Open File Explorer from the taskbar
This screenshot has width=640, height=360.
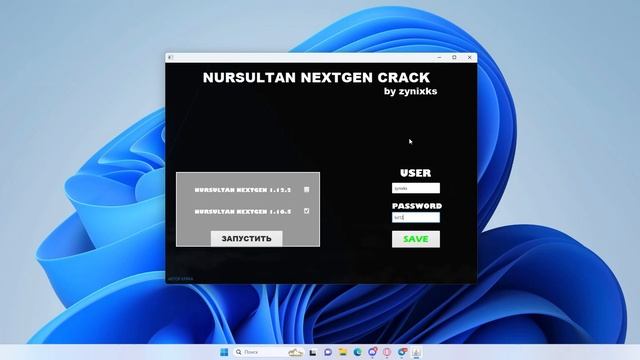342,352
